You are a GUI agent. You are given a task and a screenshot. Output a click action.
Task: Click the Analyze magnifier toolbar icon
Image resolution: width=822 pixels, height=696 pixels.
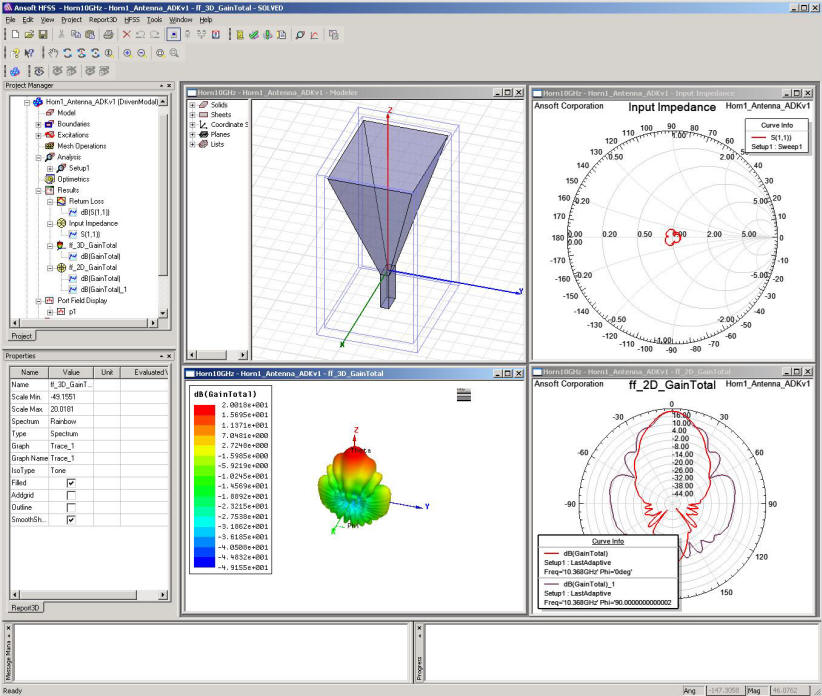(x=300, y=35)
